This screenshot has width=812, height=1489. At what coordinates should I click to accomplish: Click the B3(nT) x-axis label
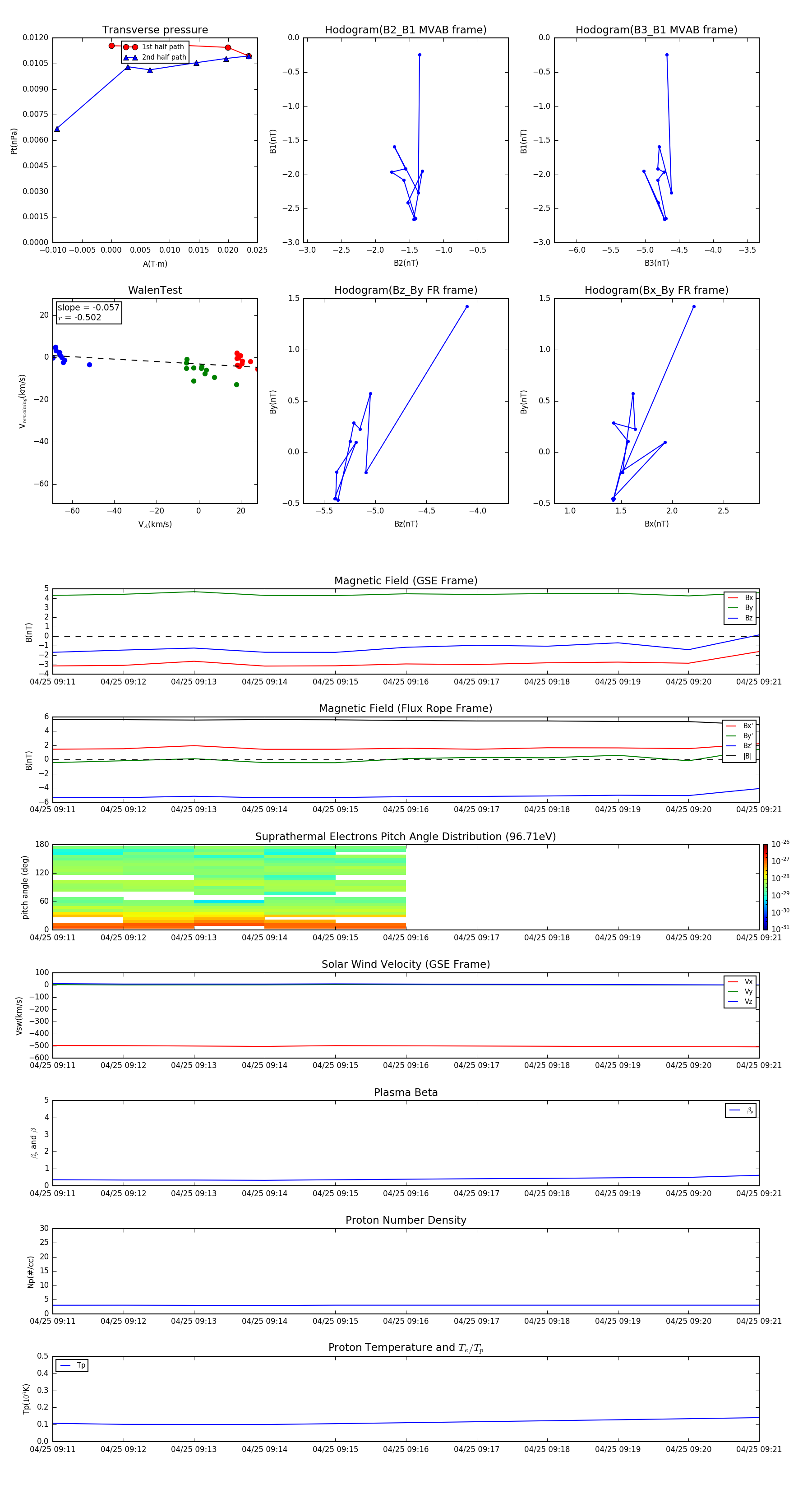click(656, 263)
